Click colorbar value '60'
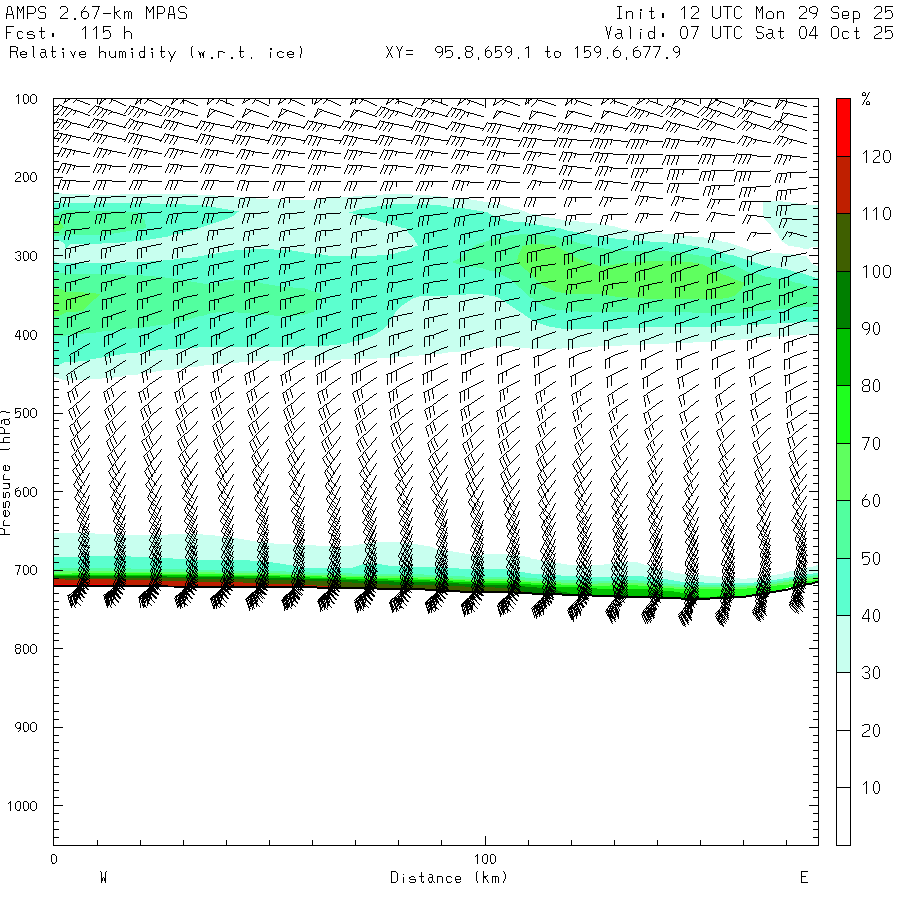This screenshot has width=900, height=900. click(871, 501)
